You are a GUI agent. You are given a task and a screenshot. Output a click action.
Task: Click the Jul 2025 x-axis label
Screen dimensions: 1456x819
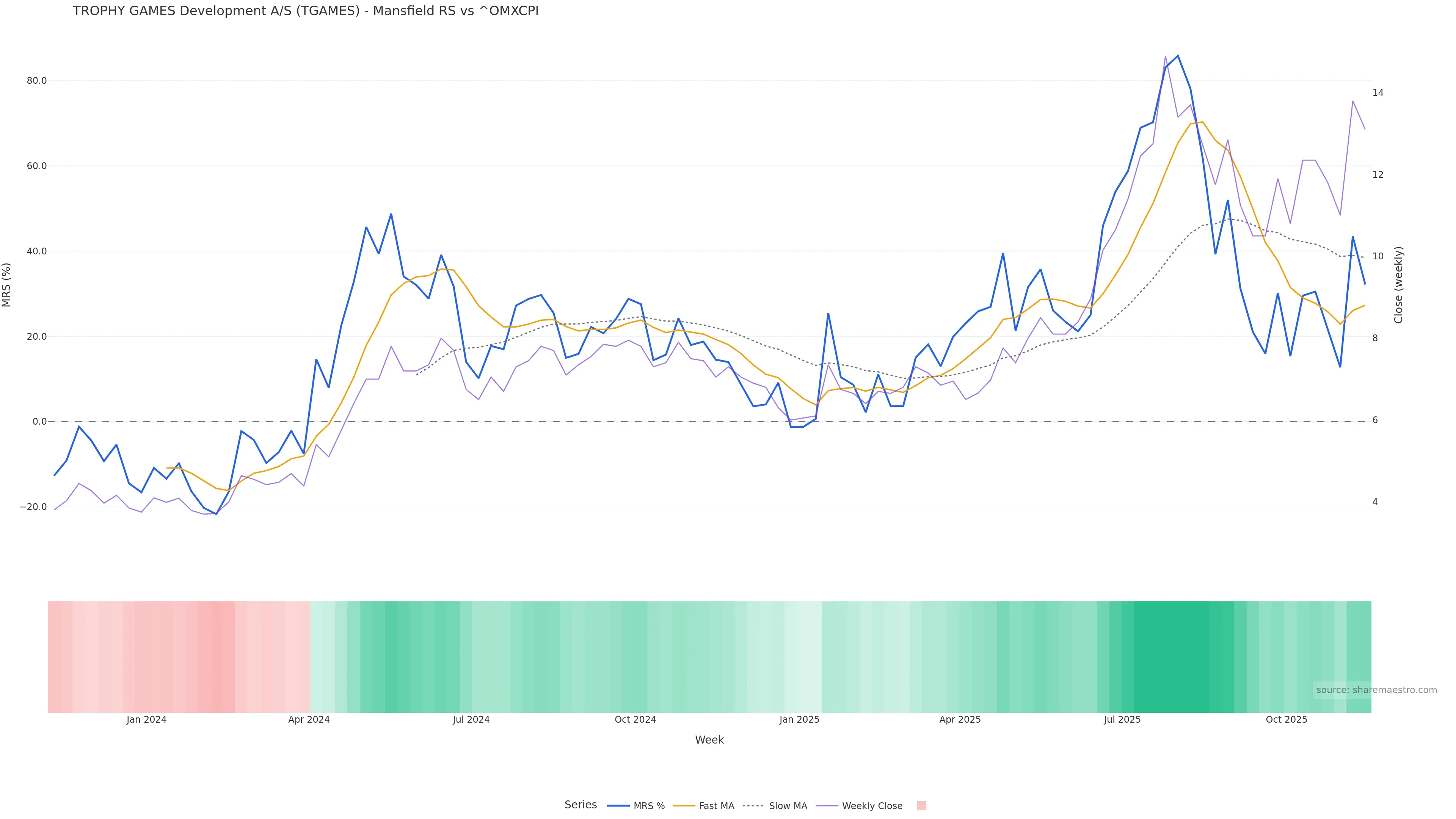(x=1122, y=720)
